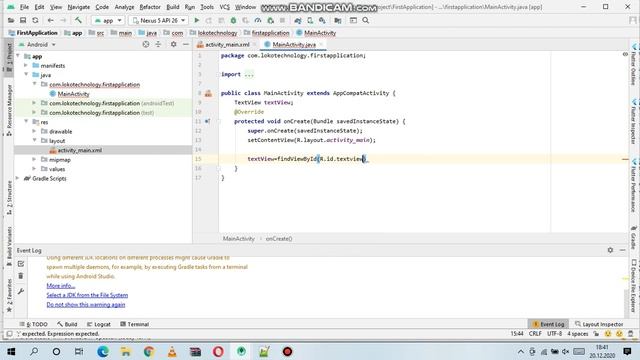Click the Project Structure icon

click(x=338, y=20)
